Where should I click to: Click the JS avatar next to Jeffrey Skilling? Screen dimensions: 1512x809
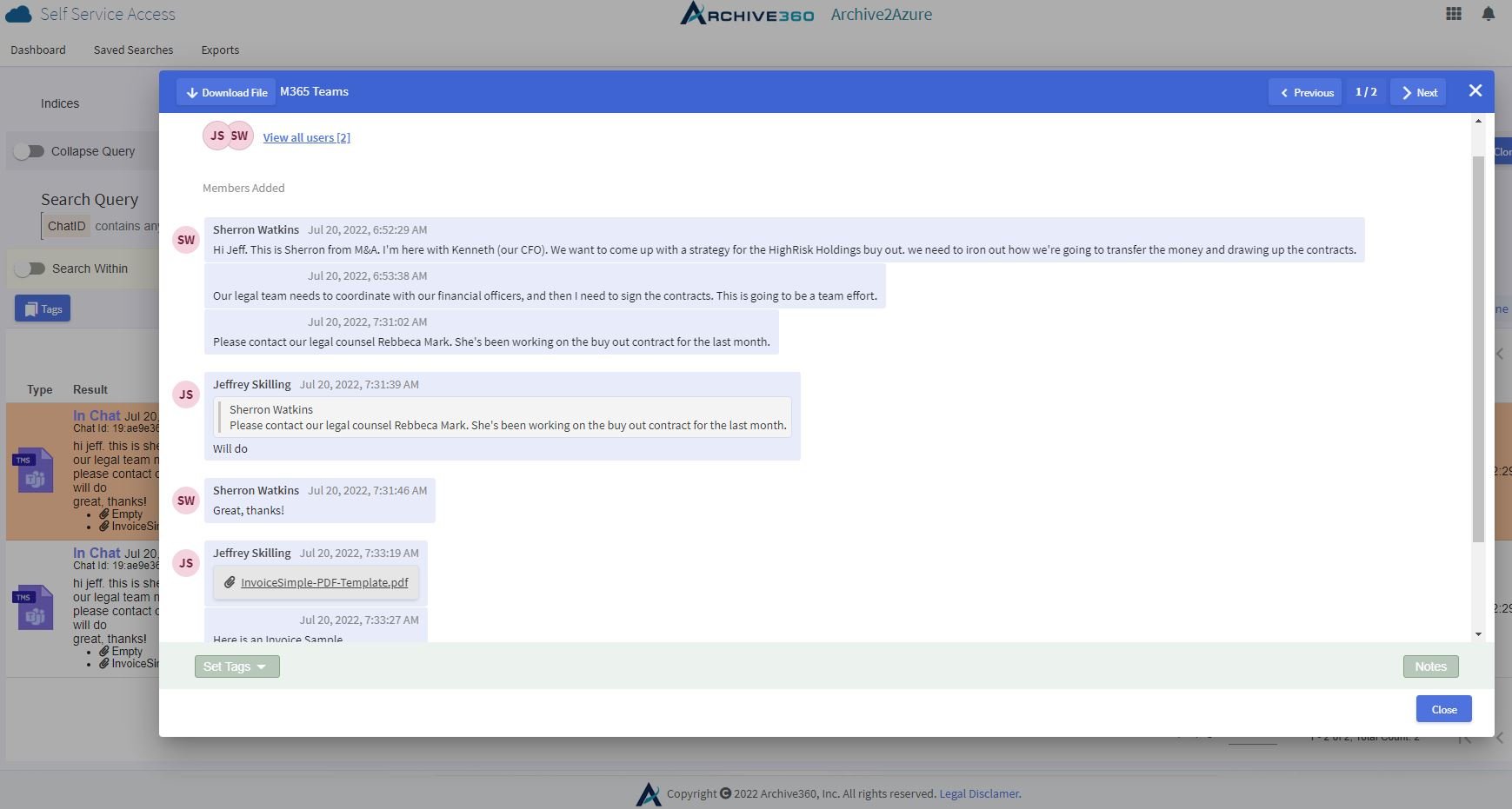click(x=185, y=394)
